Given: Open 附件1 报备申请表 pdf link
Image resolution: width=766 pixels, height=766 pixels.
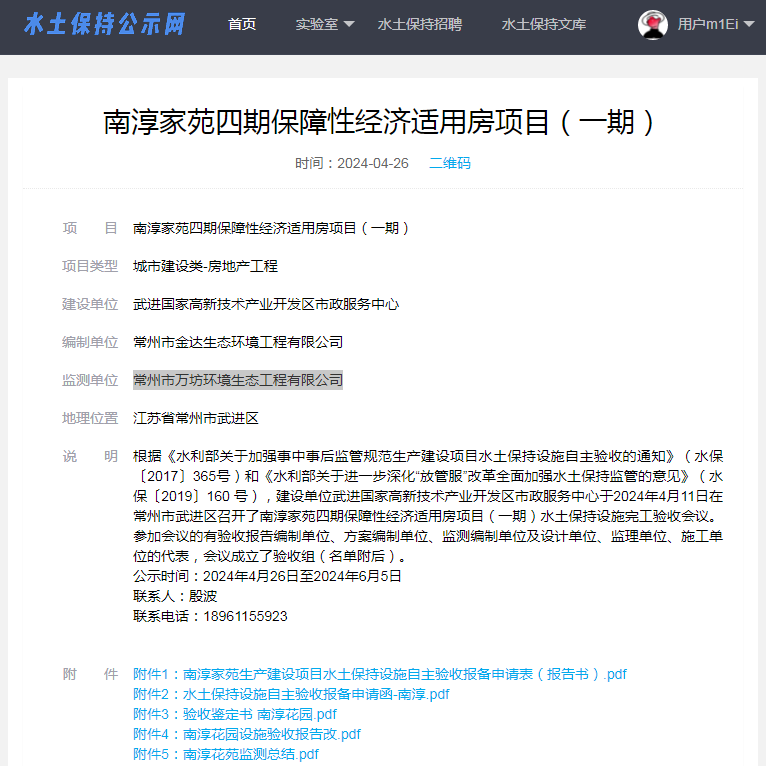Looking at the screenshot, I should (380, 674).
